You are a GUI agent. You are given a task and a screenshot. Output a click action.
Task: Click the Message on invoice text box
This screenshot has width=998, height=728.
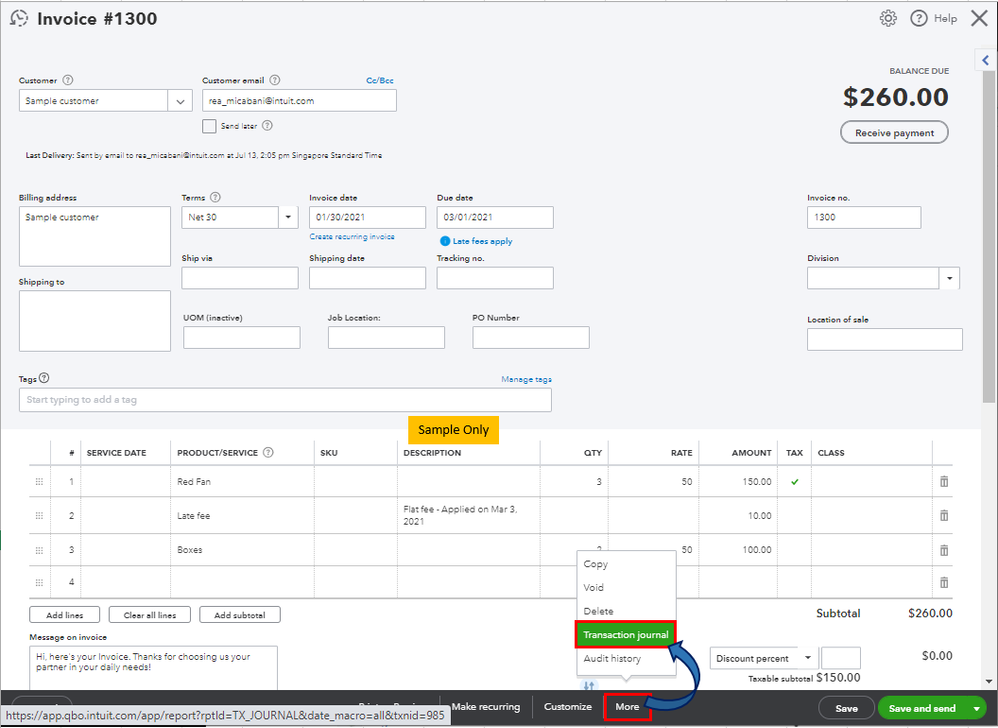click(153, 668)
